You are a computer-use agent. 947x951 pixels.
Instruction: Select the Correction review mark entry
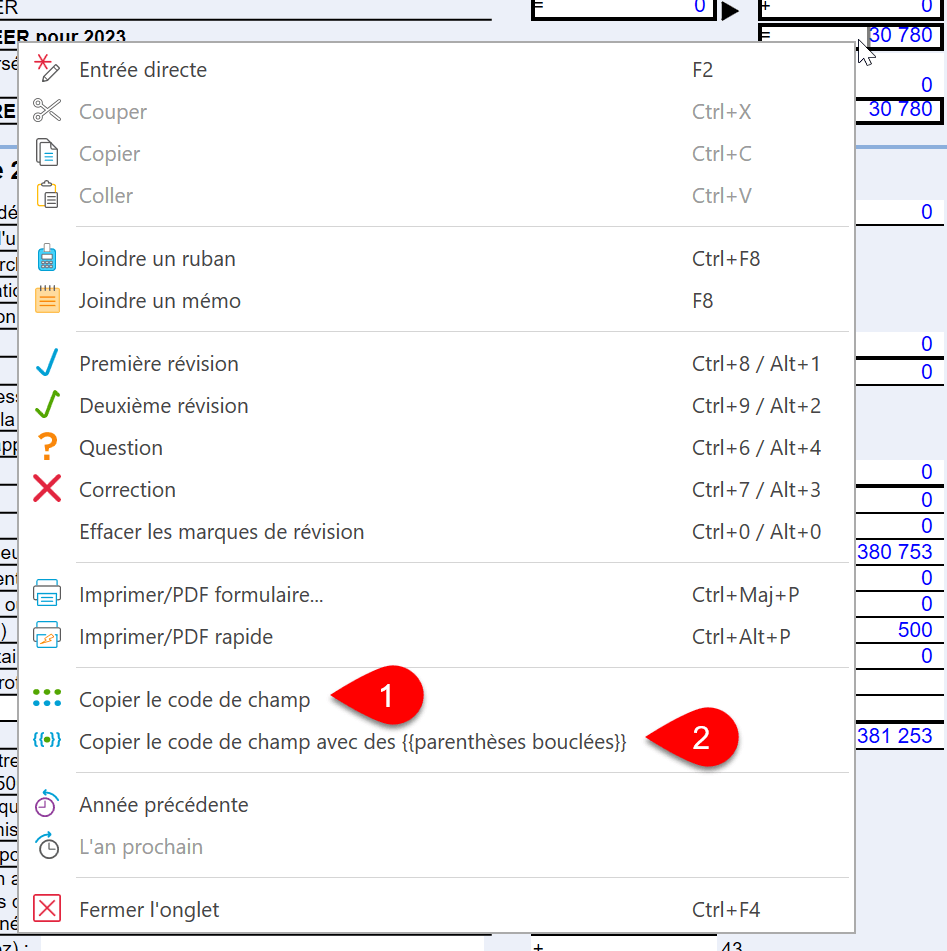[x=436, y=489]
